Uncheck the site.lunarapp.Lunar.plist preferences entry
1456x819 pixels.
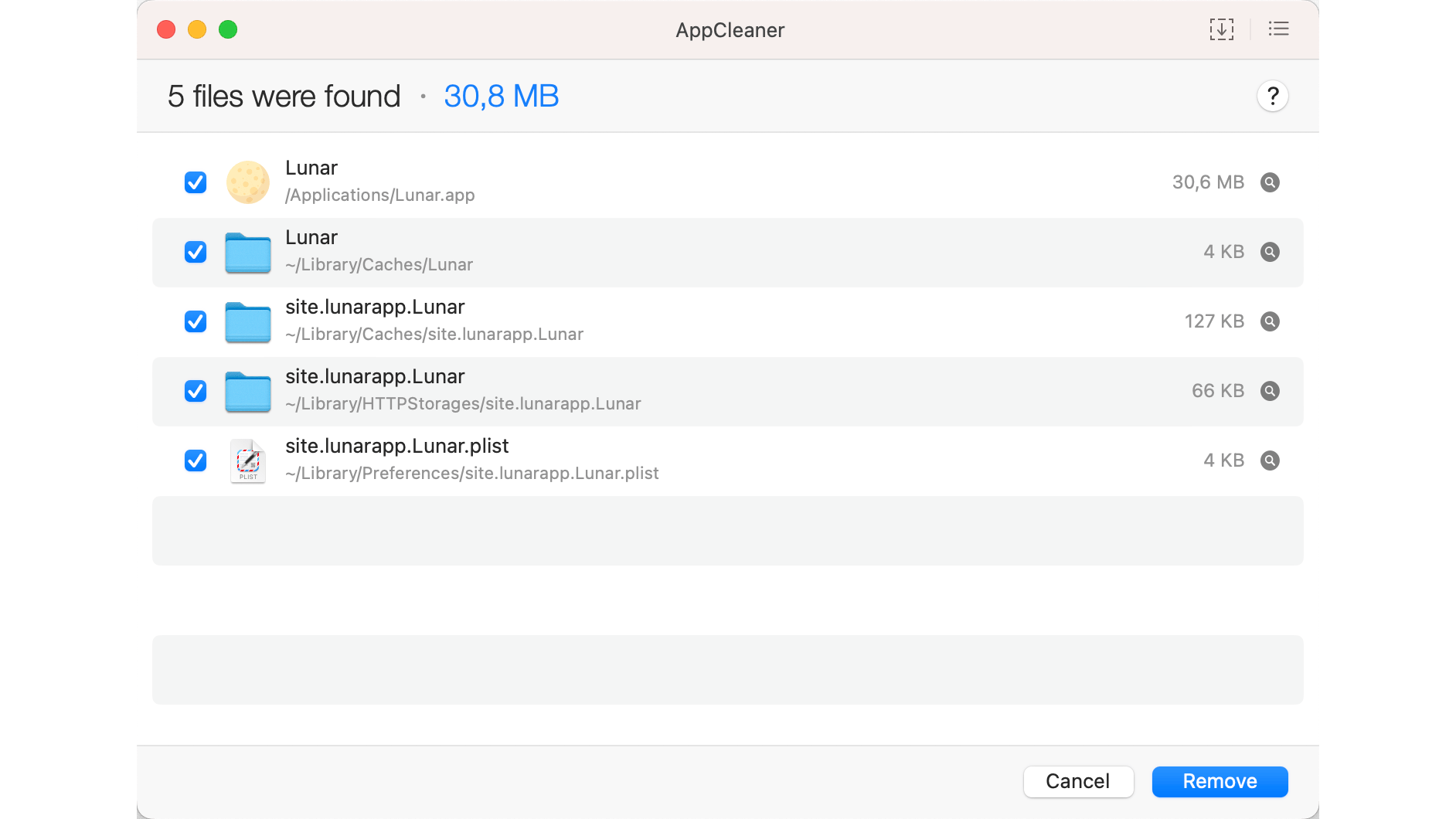[196, 460]
